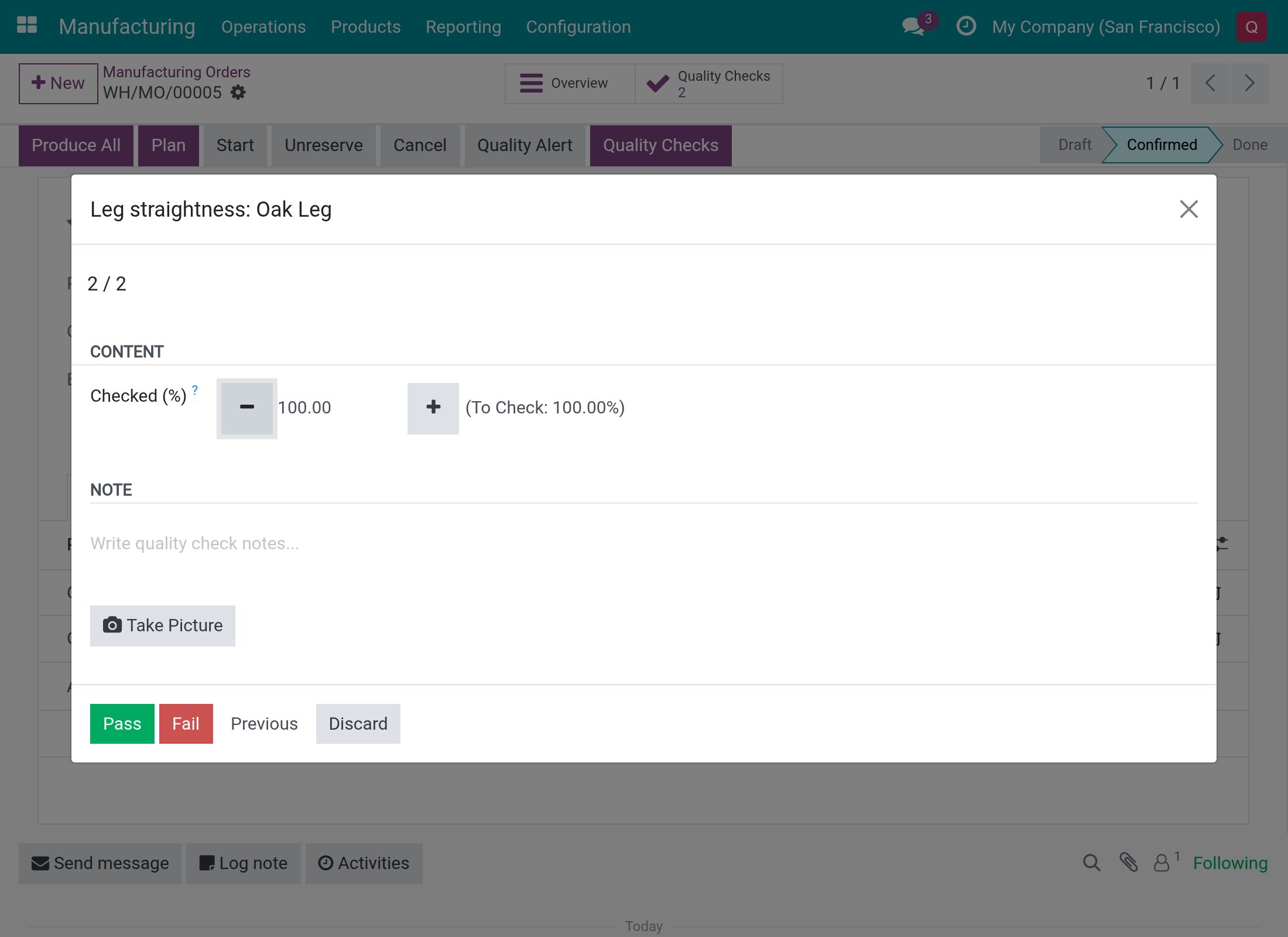
Task: Click Produce All
Action: [76, 145]
